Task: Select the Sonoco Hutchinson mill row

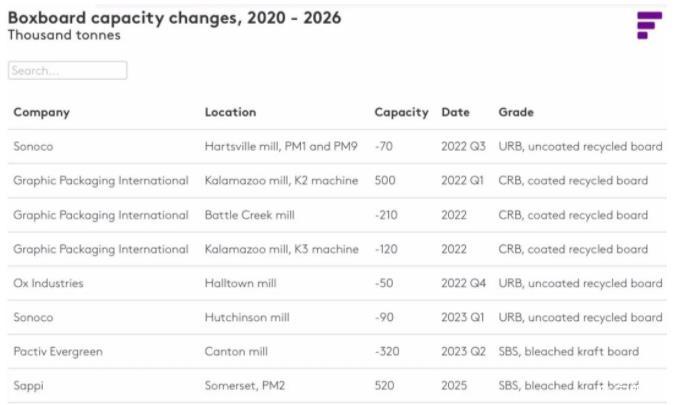Action: coord(337,317)
